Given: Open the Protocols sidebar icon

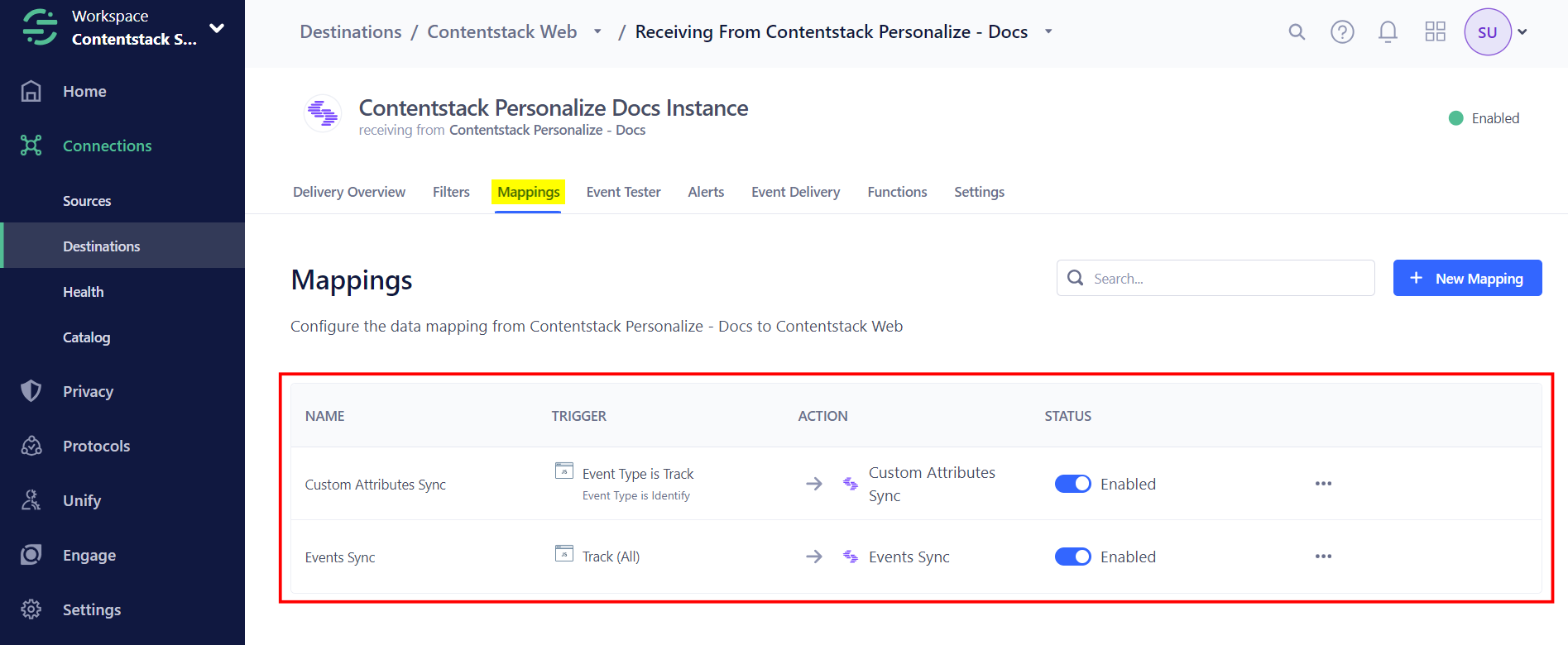Looking at the screenshot, I should pyautogui.click(x=31, y=446).
